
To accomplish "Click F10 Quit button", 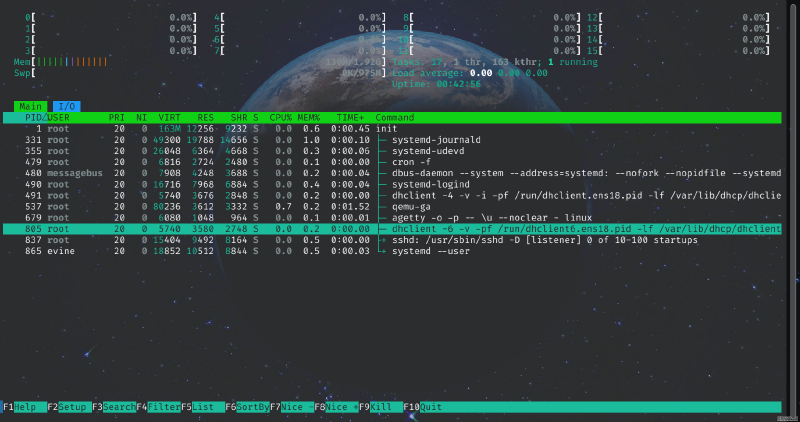I will 423,407.
